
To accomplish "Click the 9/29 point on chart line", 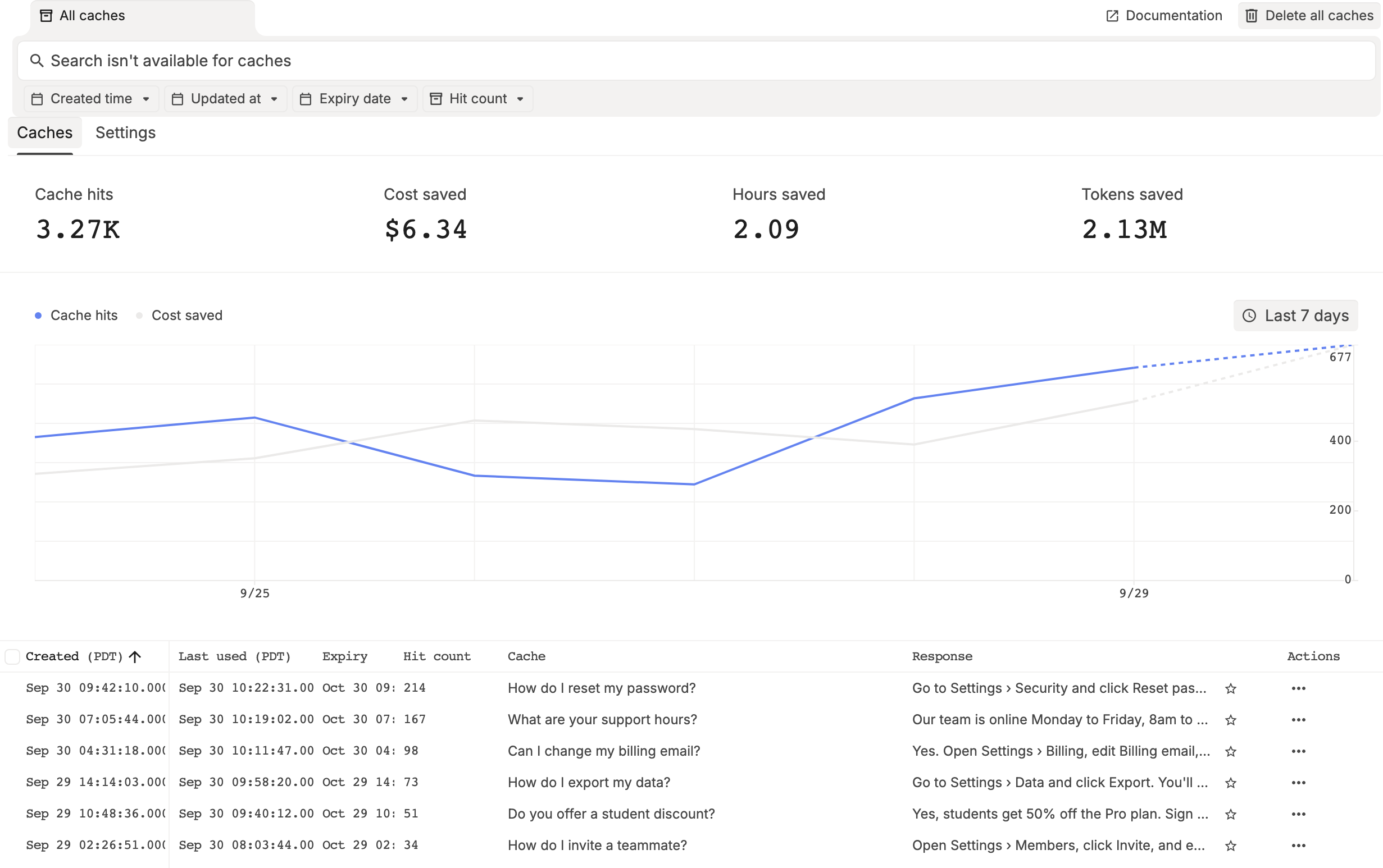I will (x=1134, y=368).
